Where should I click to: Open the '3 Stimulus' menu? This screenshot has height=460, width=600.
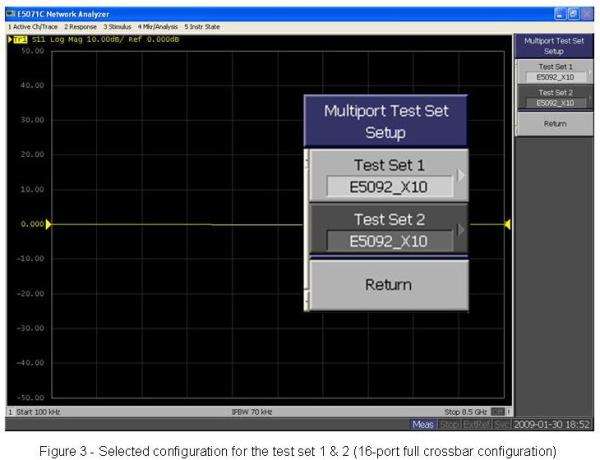(x=117, y=27)
